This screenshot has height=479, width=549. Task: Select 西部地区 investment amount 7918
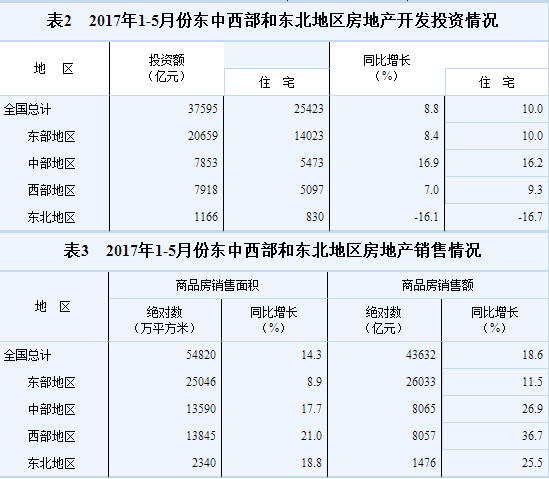206,190
